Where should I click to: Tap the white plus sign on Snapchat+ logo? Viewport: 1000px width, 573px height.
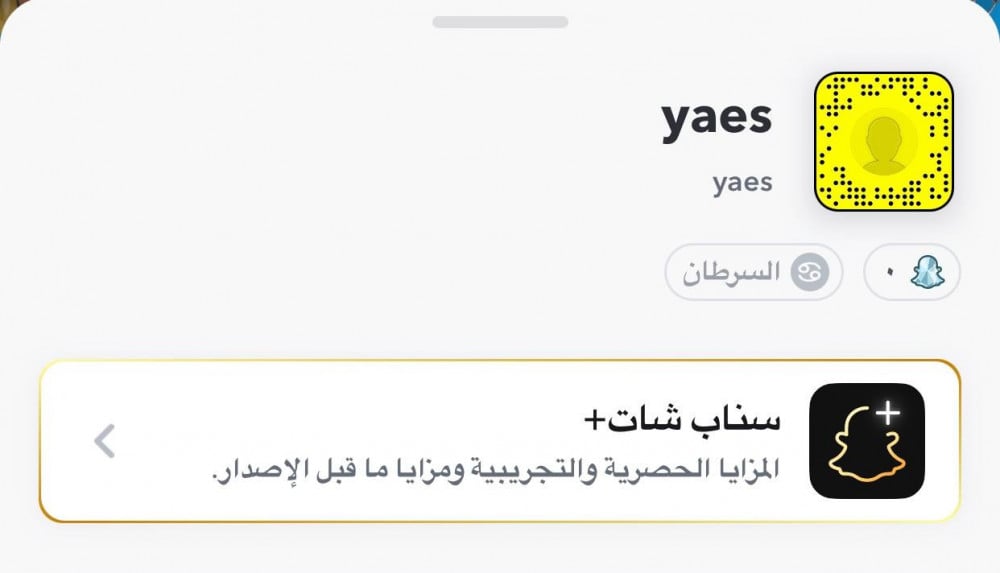pos(888,412)
